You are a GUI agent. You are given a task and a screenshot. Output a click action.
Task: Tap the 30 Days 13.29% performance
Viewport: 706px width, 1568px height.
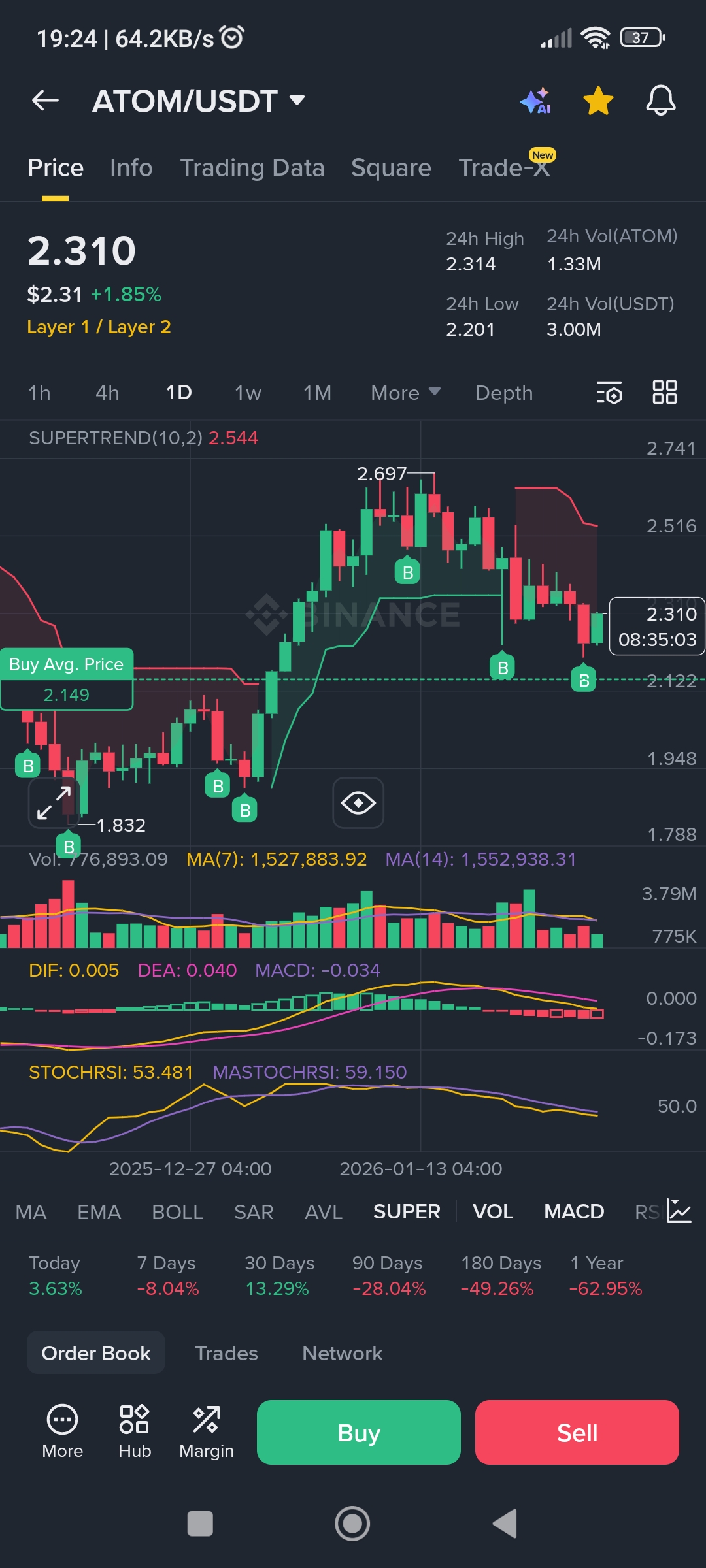coord(279,1276)
